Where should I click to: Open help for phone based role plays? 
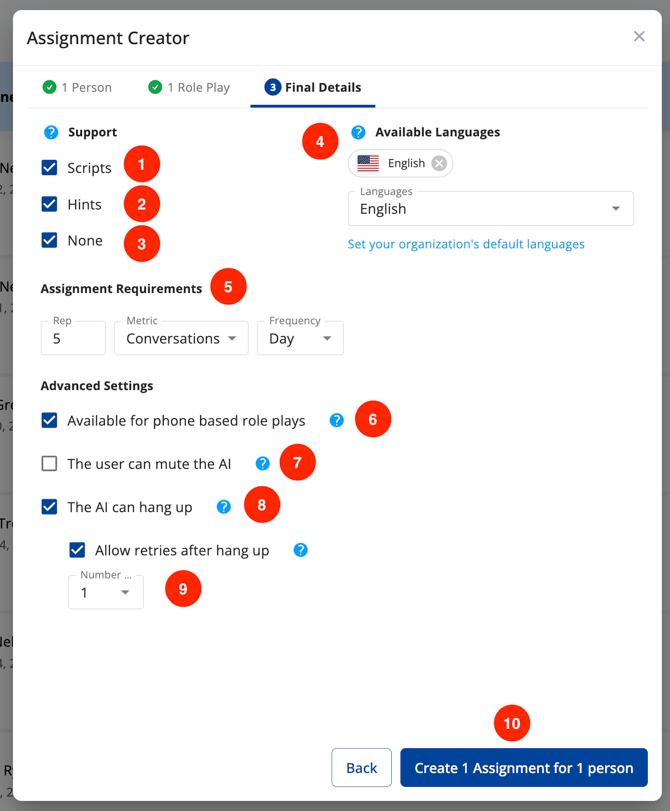(337, 420)
